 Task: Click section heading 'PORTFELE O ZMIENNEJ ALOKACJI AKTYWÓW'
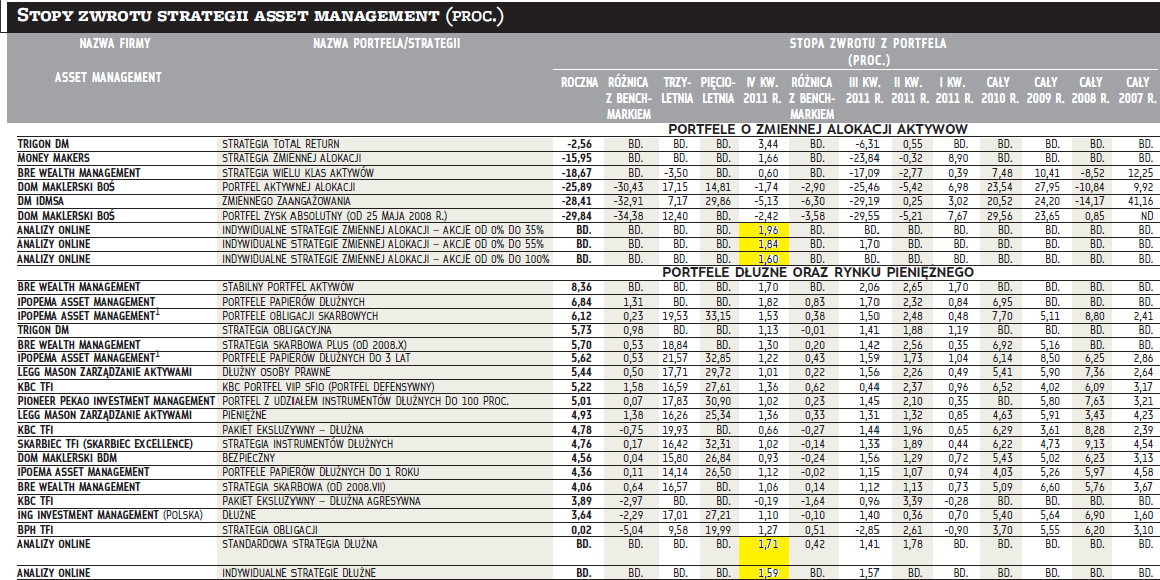817,129
